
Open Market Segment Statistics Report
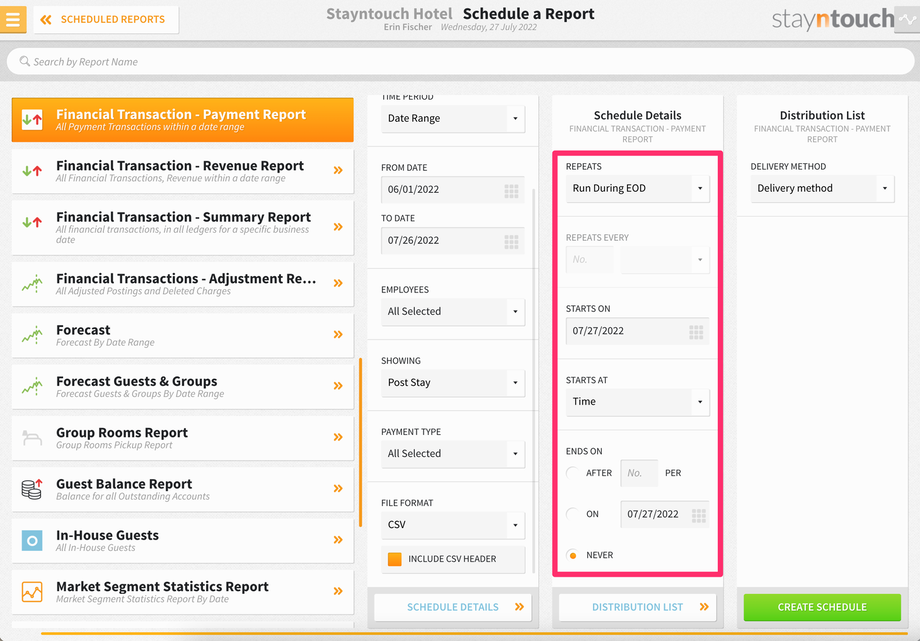click(182, 592)
